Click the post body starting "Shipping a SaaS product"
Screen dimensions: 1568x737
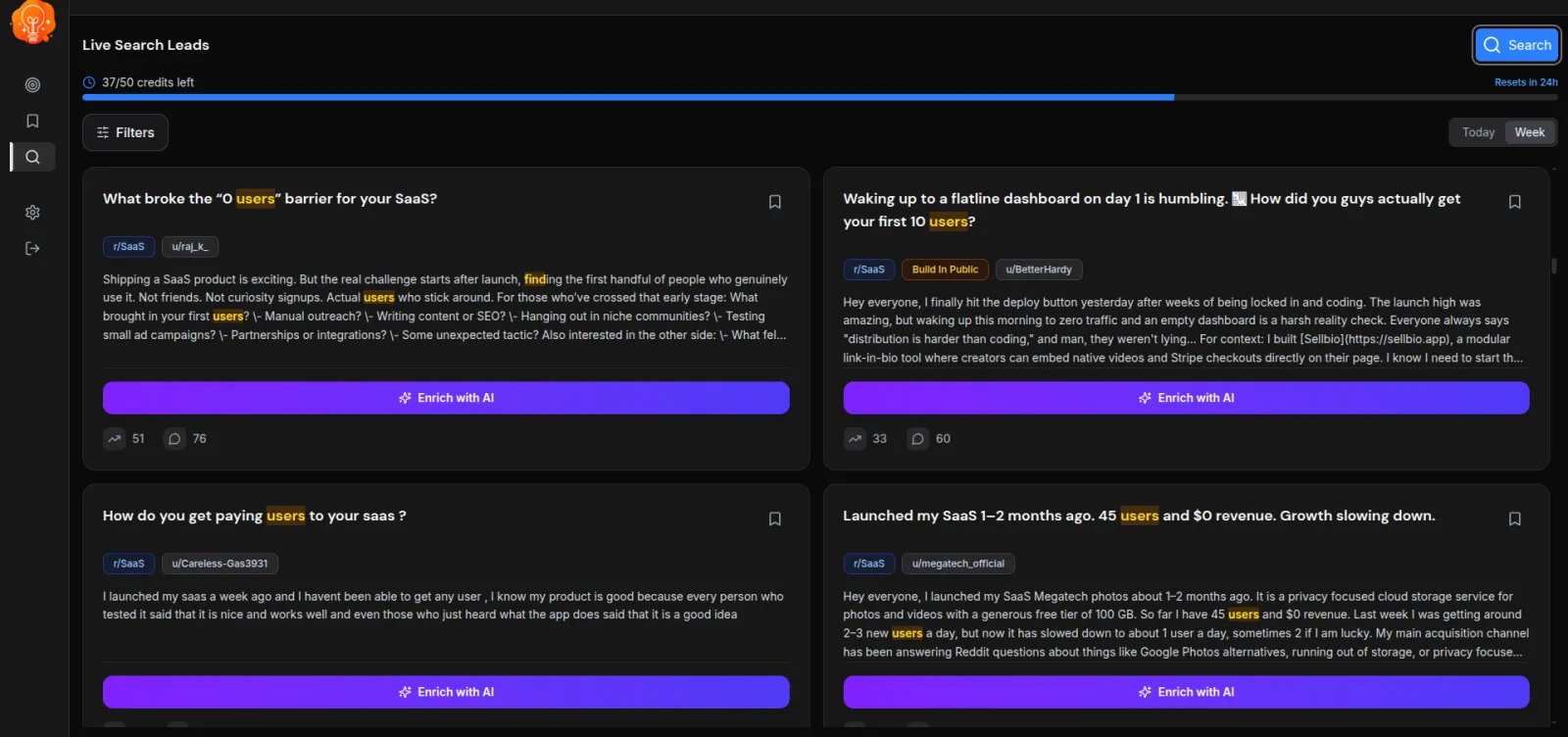[446, 307]
